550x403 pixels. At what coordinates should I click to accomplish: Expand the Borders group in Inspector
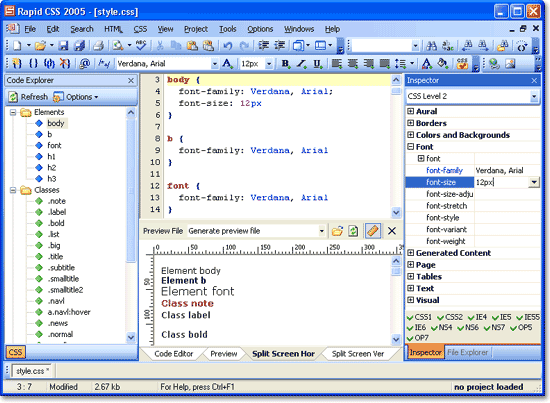[410, 123]
